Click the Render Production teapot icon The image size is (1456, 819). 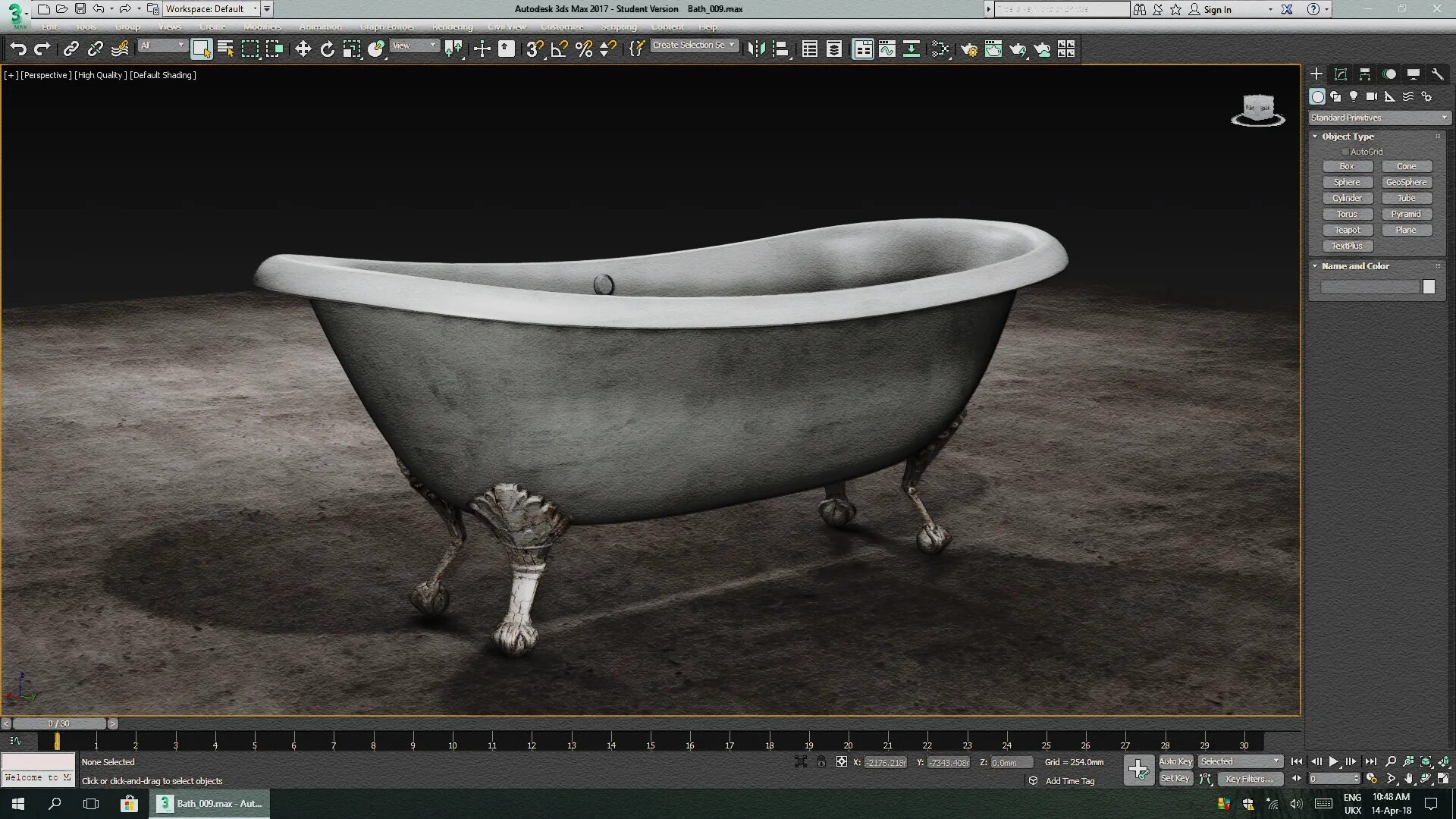point(1017,49)
